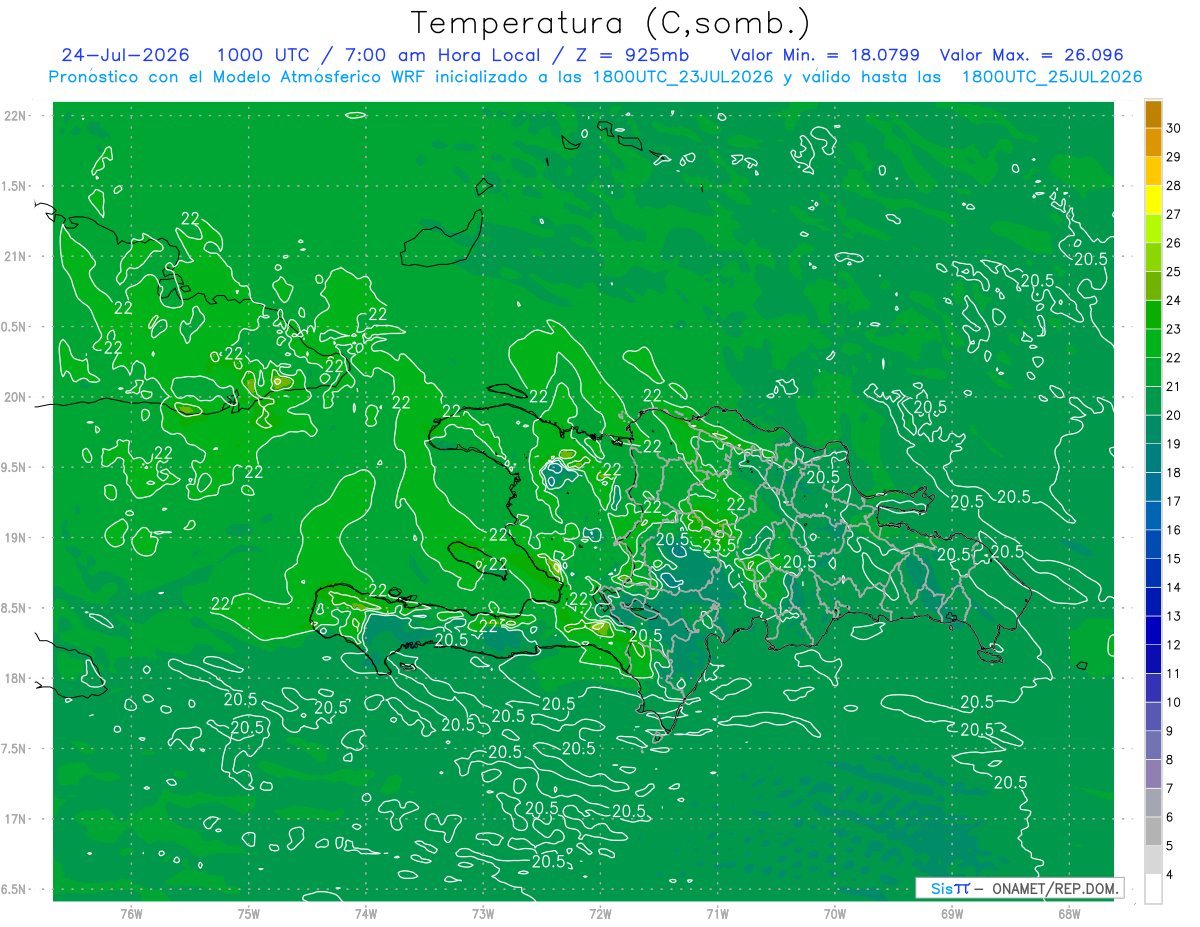Click the "19N" latitude axis label
Image resolution: width=1200 pixels, height=927 pixels.
tap(16, 538)
